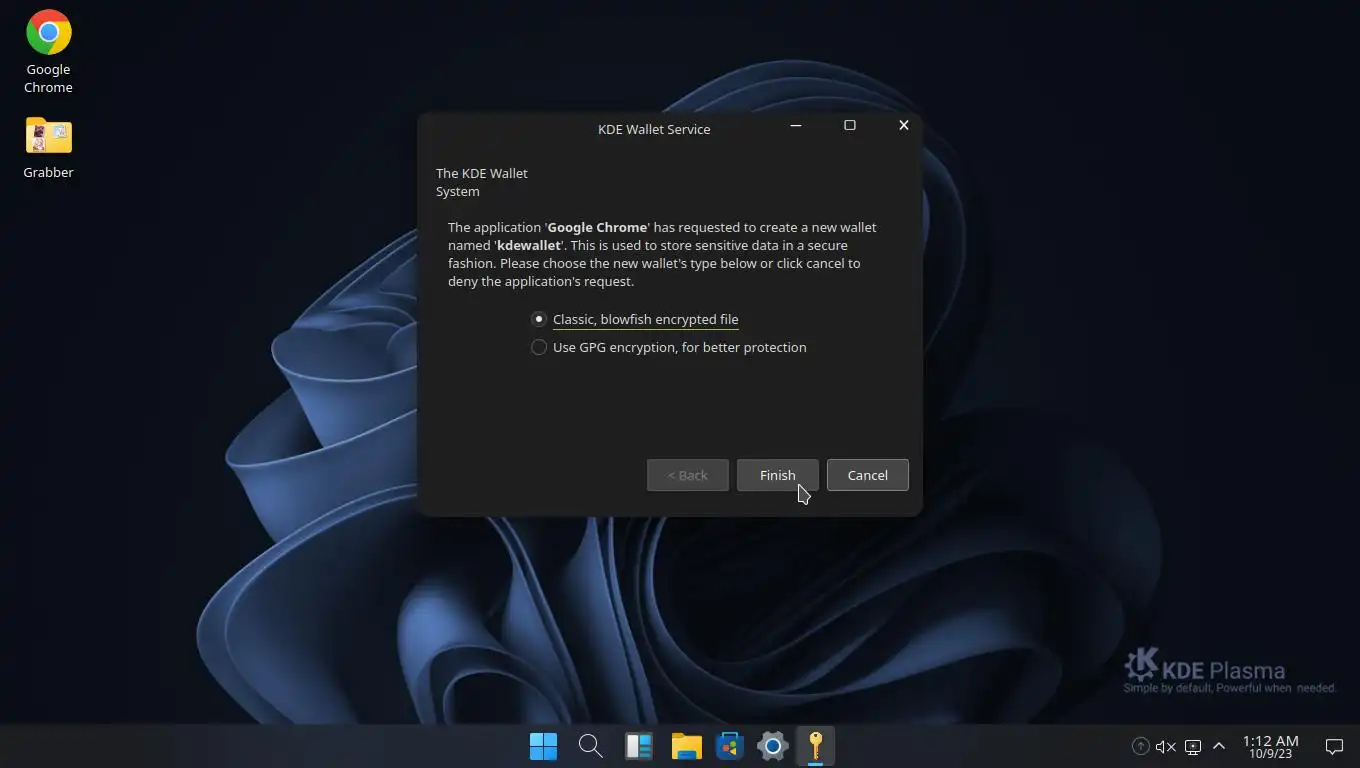The width and height of the screenshot is (1360, 768).
Task: Open the task view panel icon
Action: 638,746
